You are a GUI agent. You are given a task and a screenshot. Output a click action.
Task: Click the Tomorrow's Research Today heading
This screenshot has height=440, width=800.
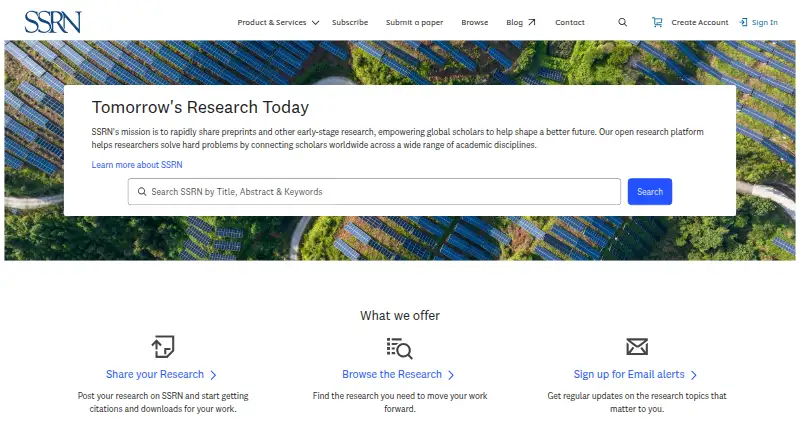click(x=200, y=107)
